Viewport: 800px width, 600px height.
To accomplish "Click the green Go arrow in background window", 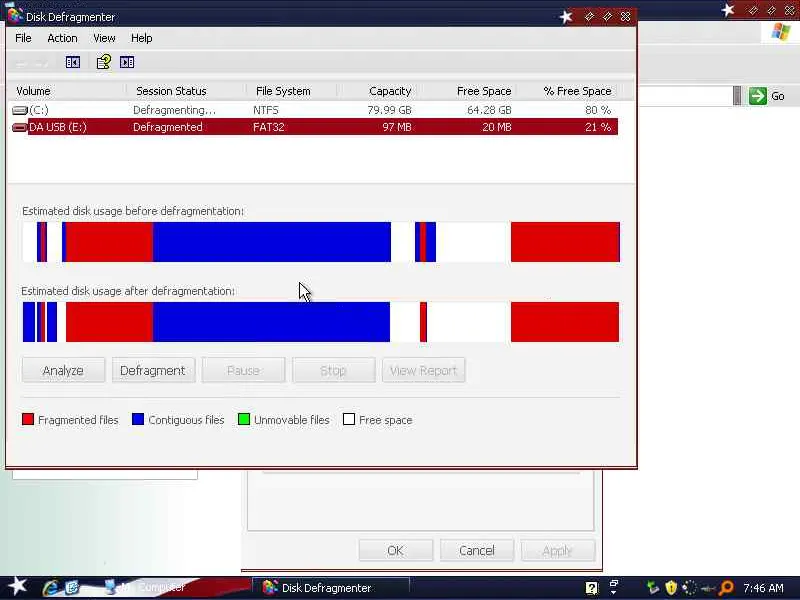I will (x=758, y=96).
